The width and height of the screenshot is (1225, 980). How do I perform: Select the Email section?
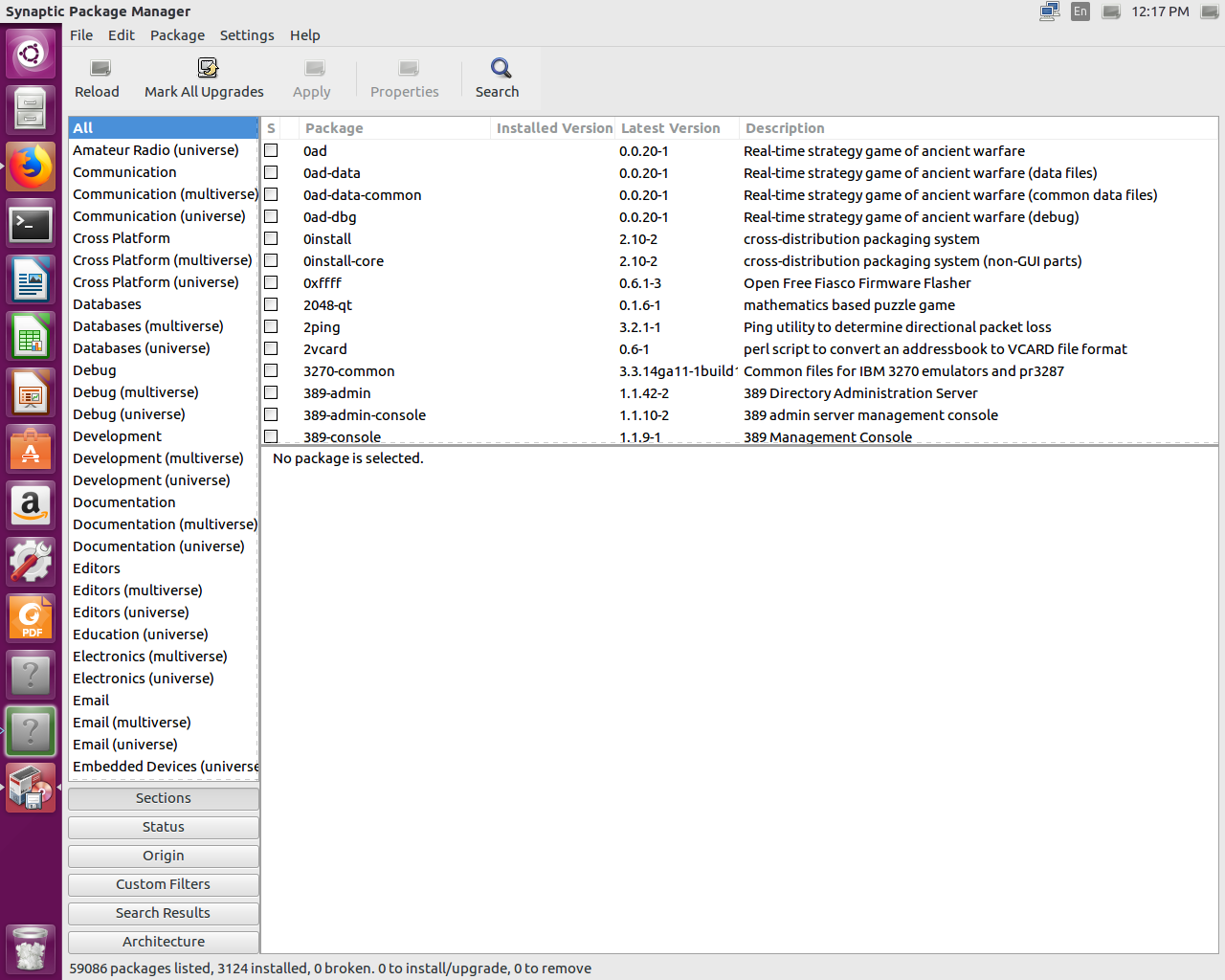164,701
